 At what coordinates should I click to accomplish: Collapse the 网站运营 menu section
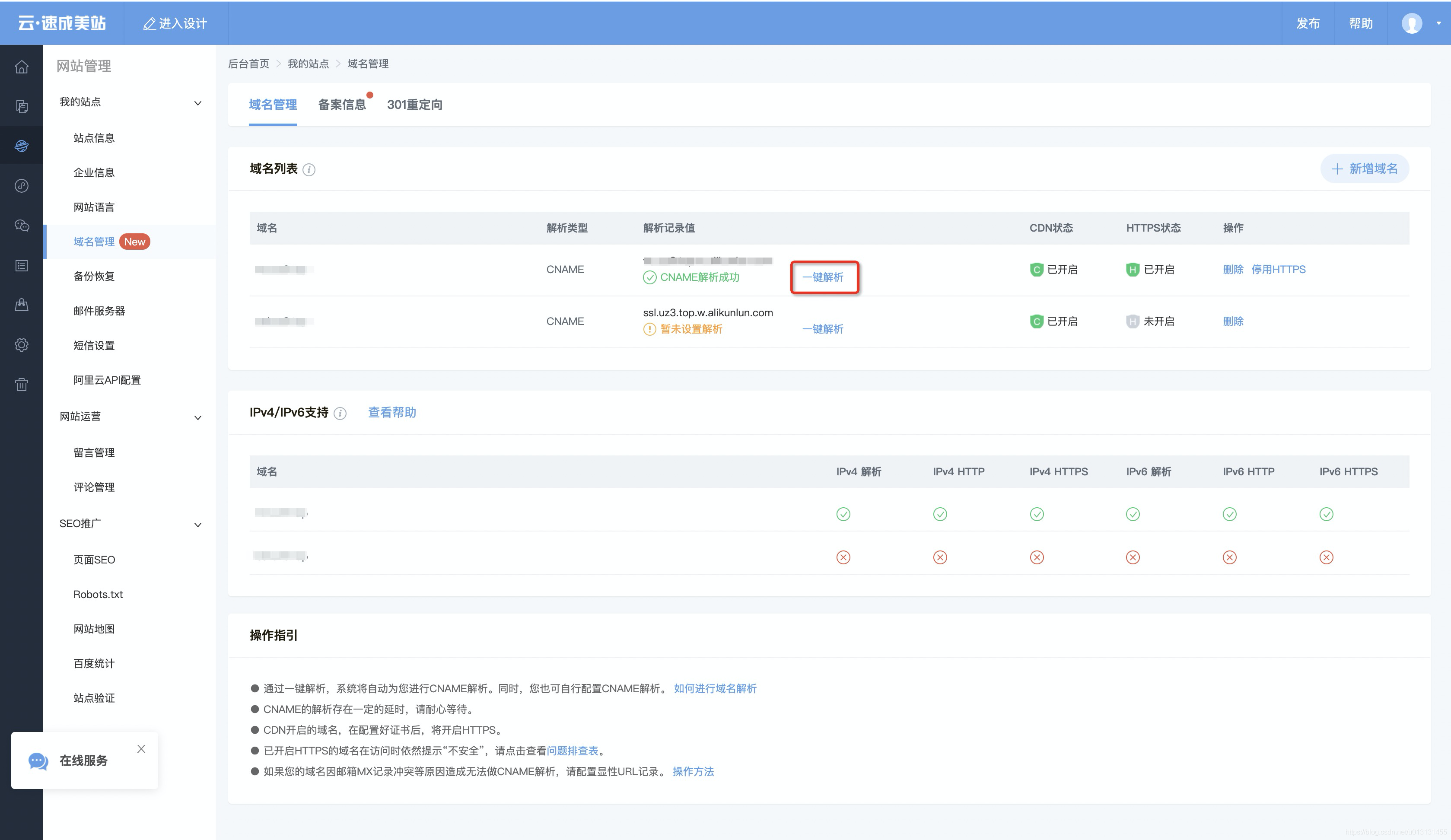(197, 417)
